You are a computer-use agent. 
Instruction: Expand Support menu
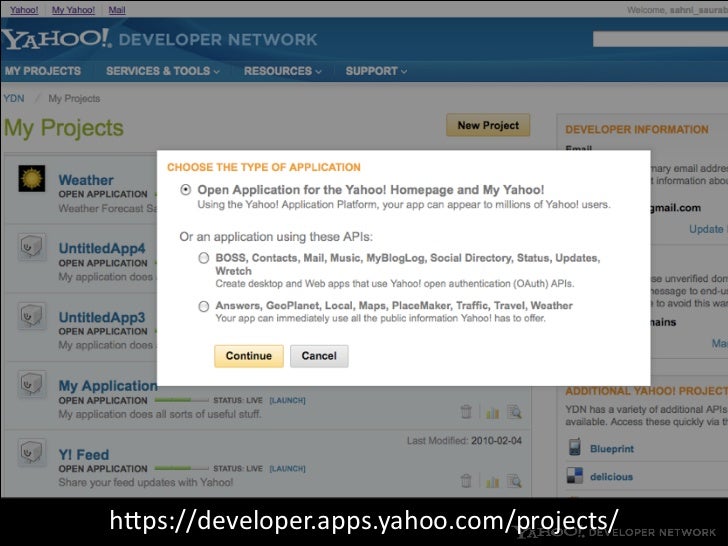pos(376,71)
